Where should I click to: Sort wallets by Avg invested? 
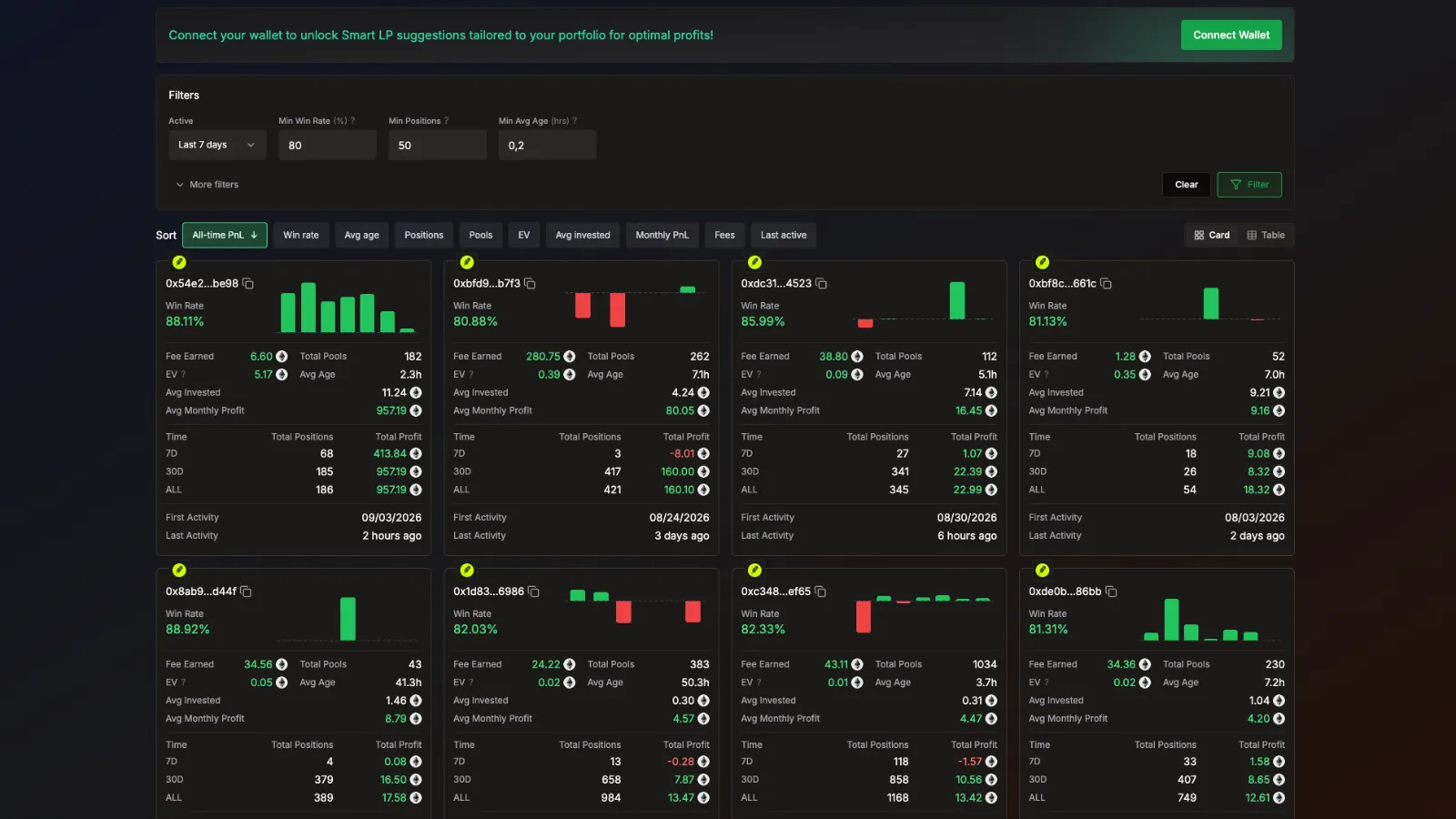click(583, 236)
